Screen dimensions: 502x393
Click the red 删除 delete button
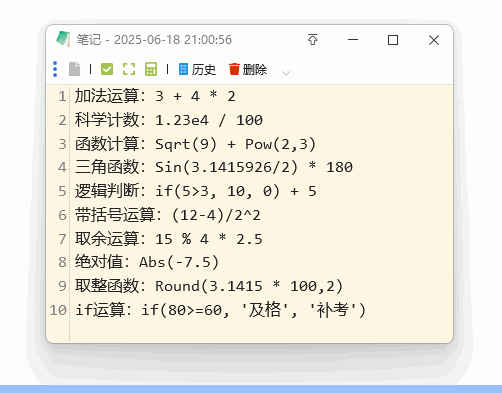click(248, 70)
